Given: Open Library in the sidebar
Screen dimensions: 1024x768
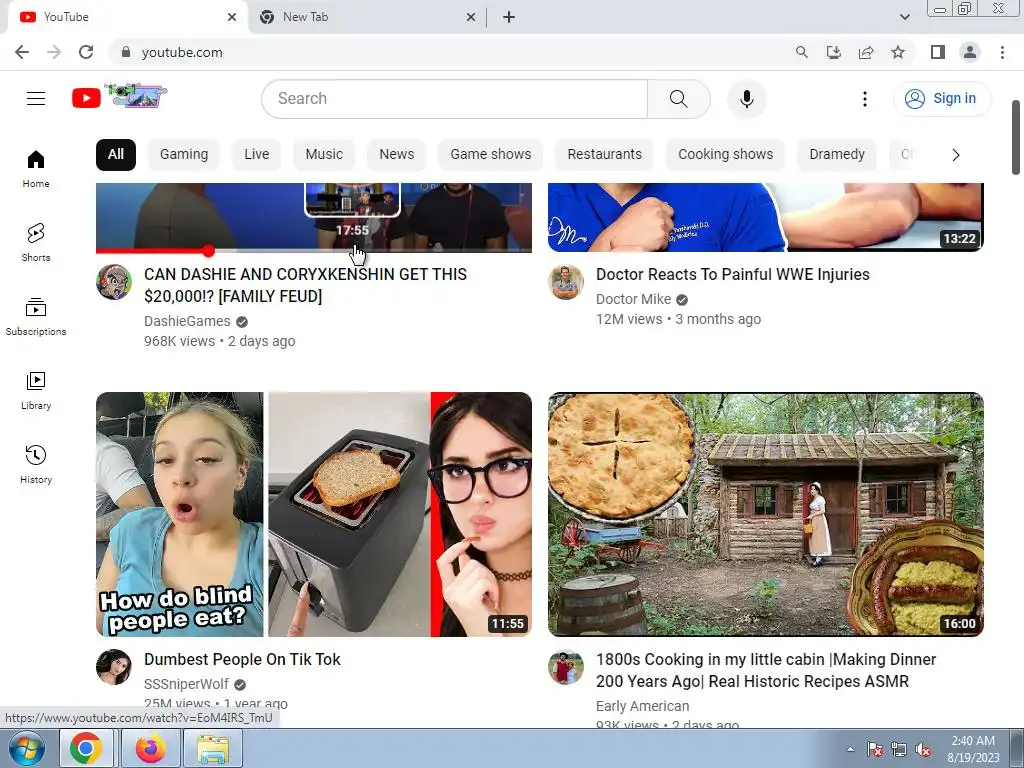Looking at the screenshot, I should tap(36, 391).
